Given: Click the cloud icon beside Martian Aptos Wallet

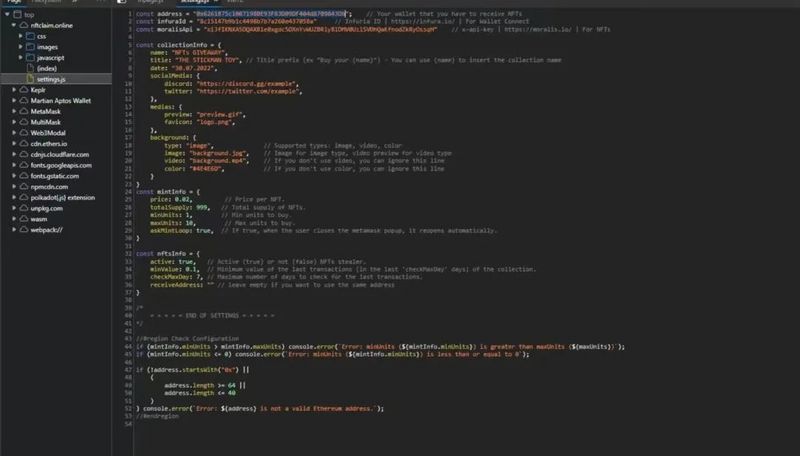Looking at the screenshot, I should [x=24, y=100].
